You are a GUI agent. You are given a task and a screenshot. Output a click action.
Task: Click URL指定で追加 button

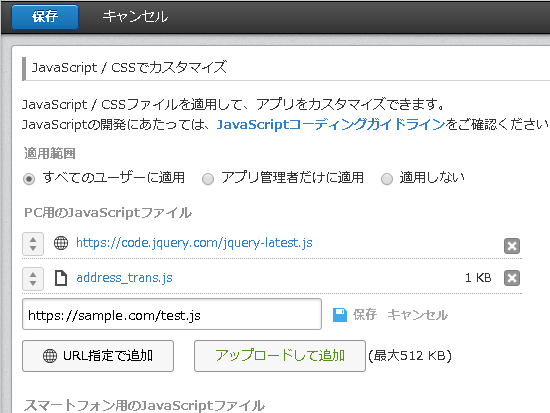point(98,356)
